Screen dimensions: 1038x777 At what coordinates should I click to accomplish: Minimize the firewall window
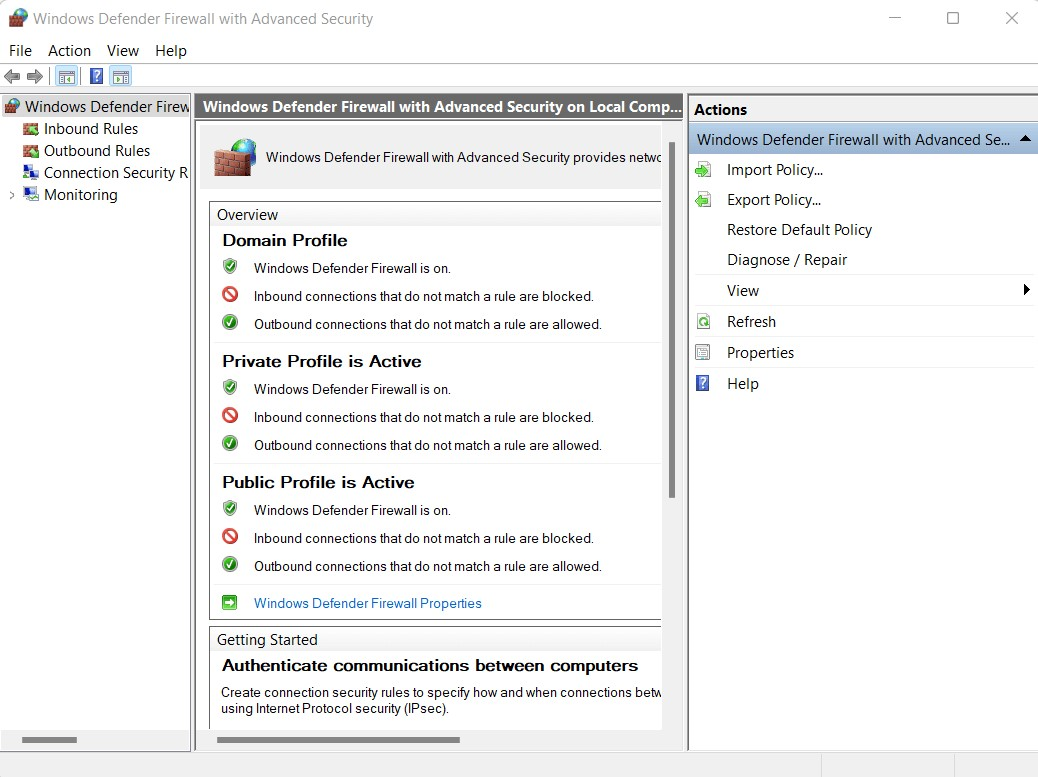pos(895,18)
